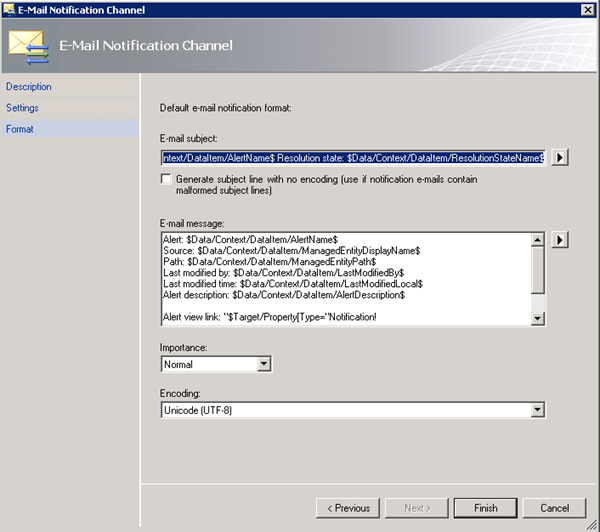This screenshot has width=600, height=532.
Task: Click the disabled Next button
Action: coord(417,508)
